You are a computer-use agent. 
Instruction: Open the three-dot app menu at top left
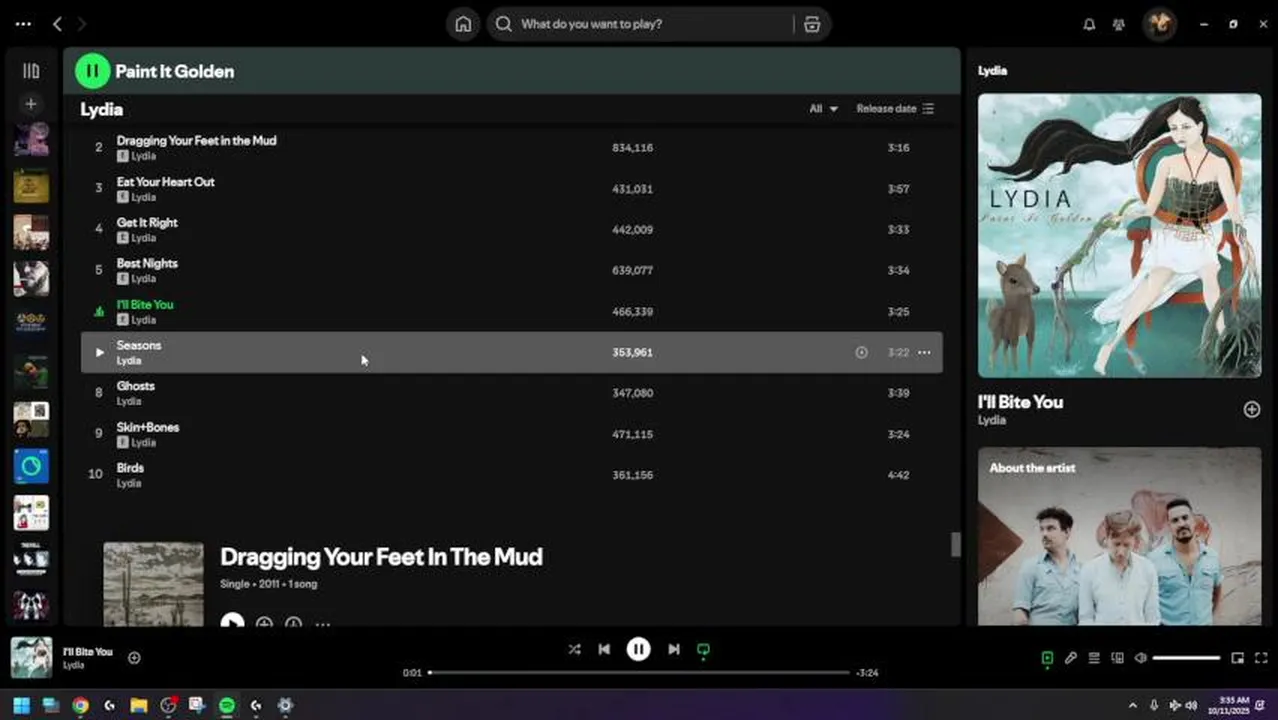(x=23, y=24)
